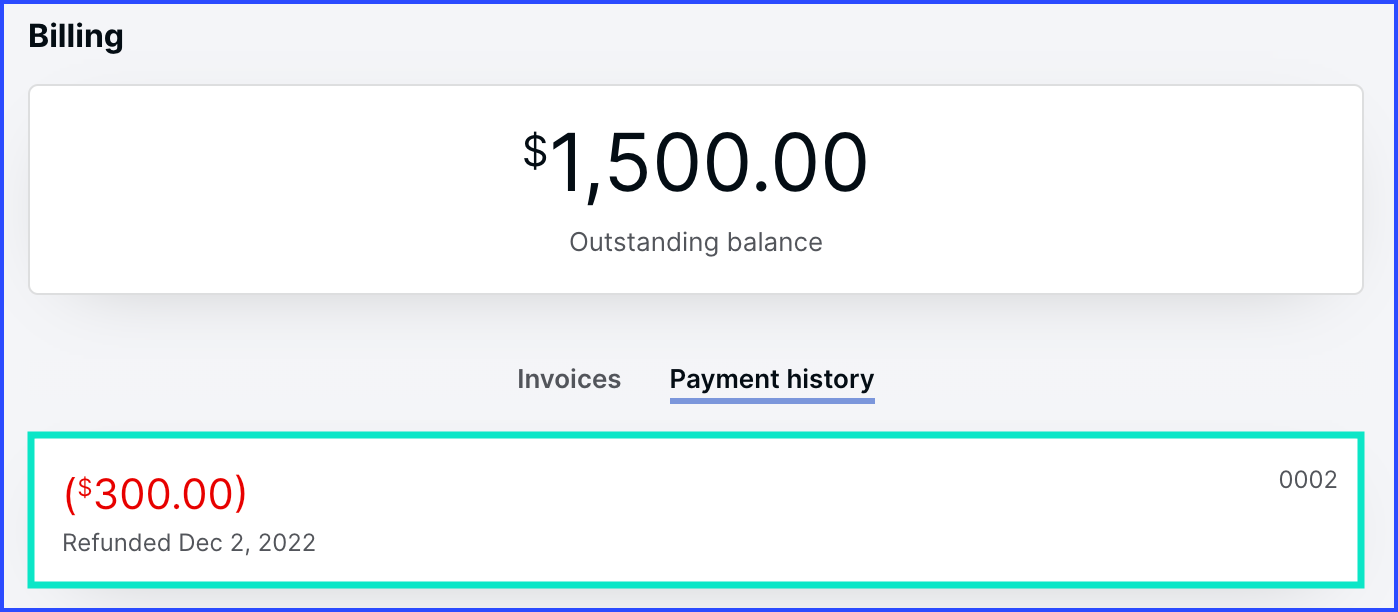The width and height of the screenshot is (1398, 612).
Task: Switch to the Invoices tab
Action: 569,380
